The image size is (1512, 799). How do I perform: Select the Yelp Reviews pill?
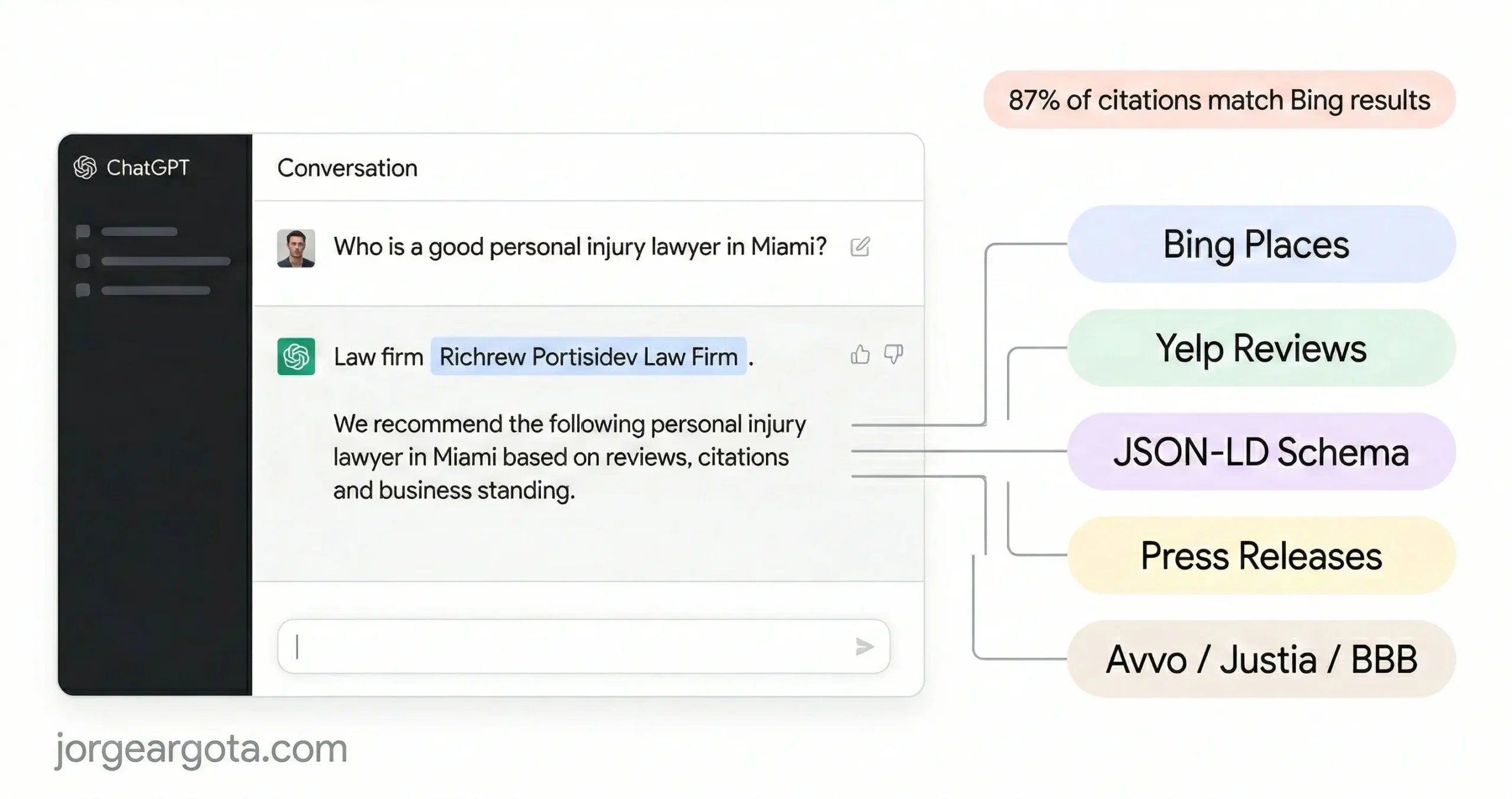[x=1262, y=348]
